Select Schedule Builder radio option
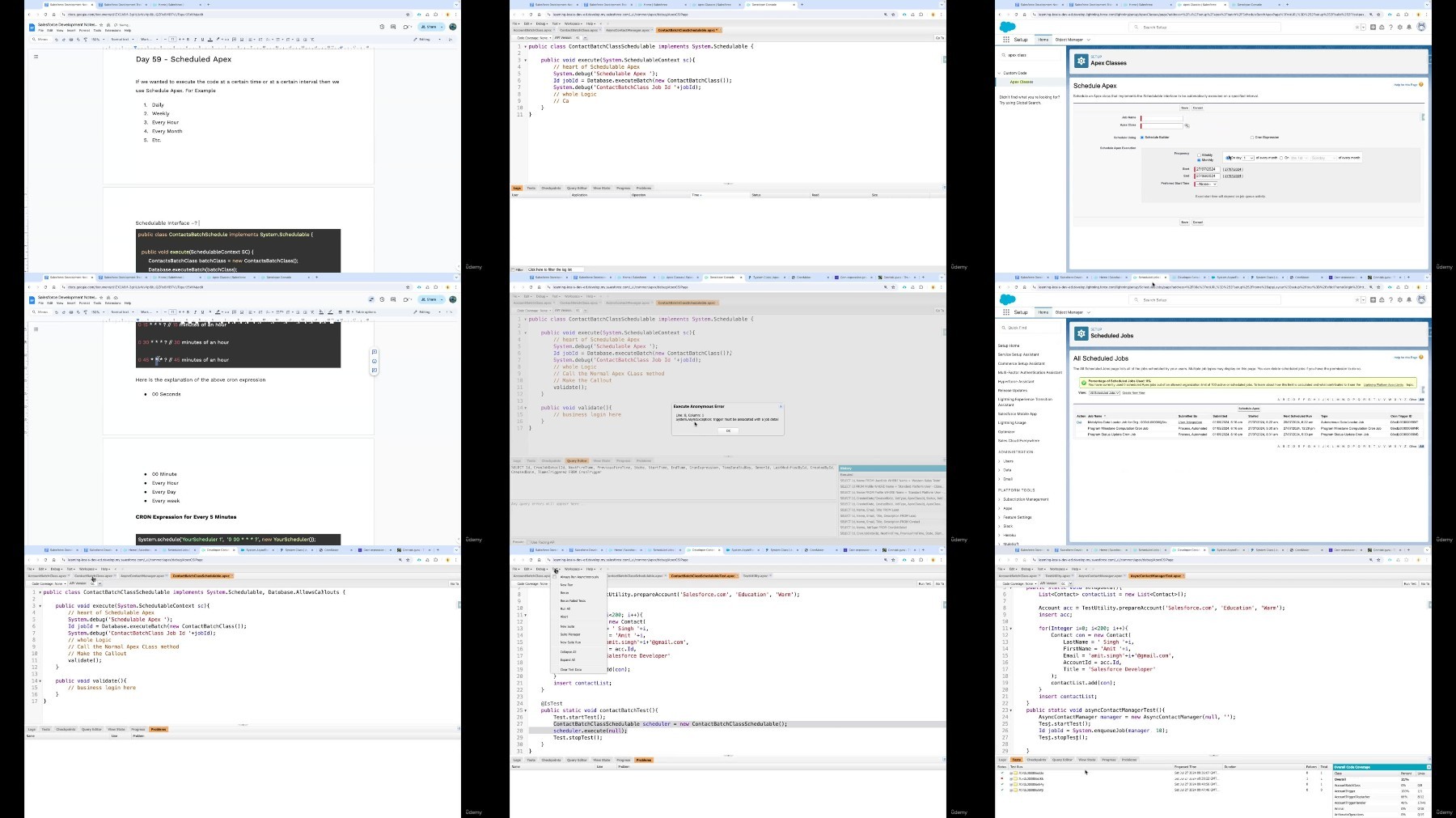 (1142, 138)
